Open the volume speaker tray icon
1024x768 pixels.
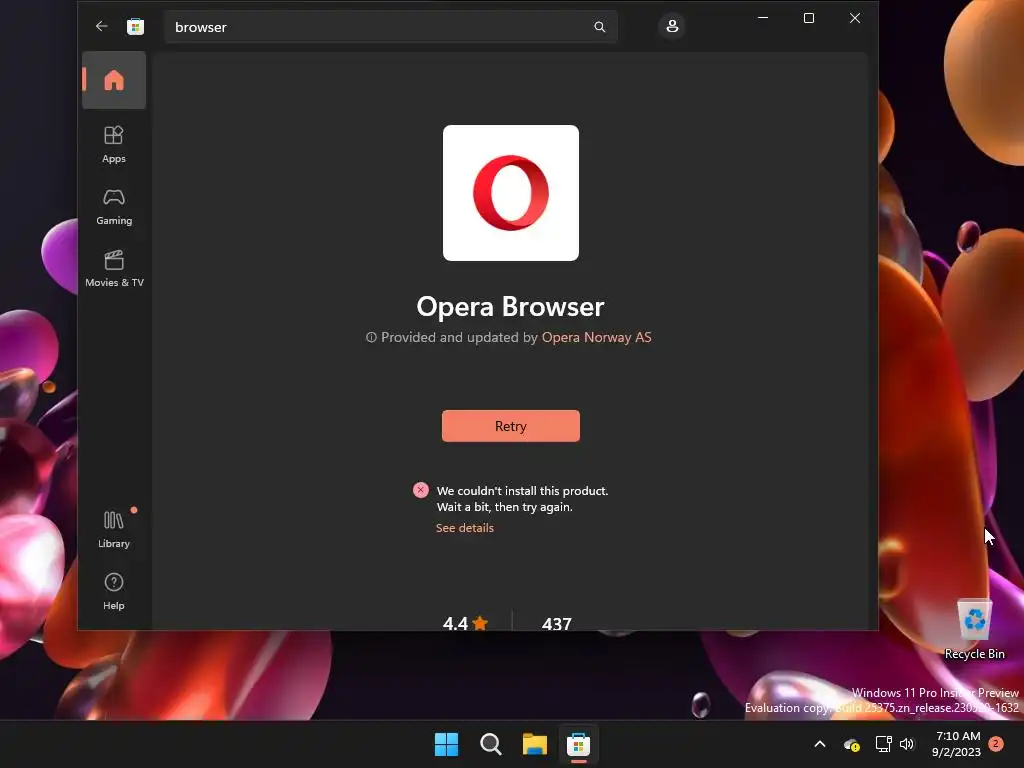click(x=907, y=744)
